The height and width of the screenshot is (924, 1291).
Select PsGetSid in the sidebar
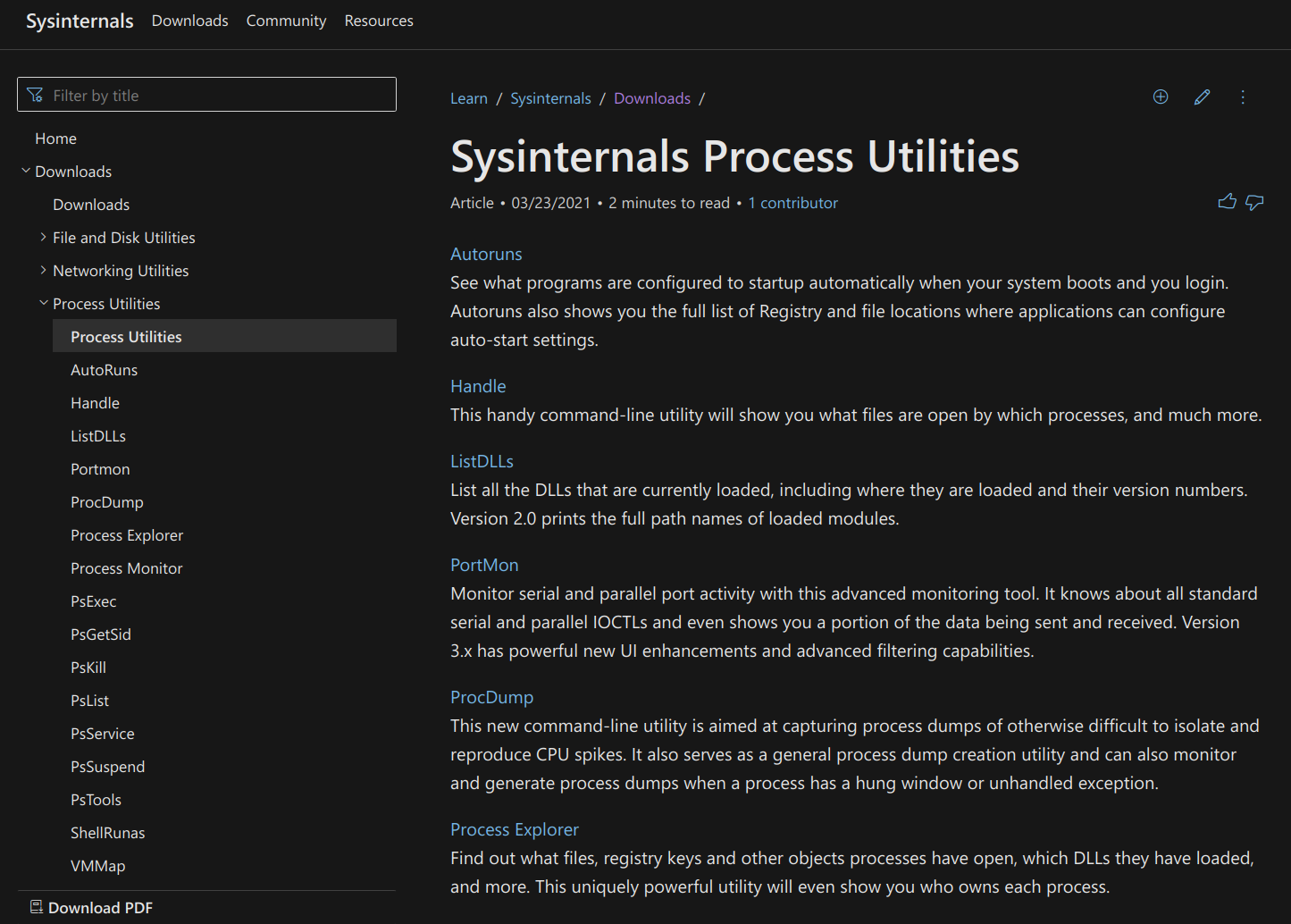click(101, 634)
